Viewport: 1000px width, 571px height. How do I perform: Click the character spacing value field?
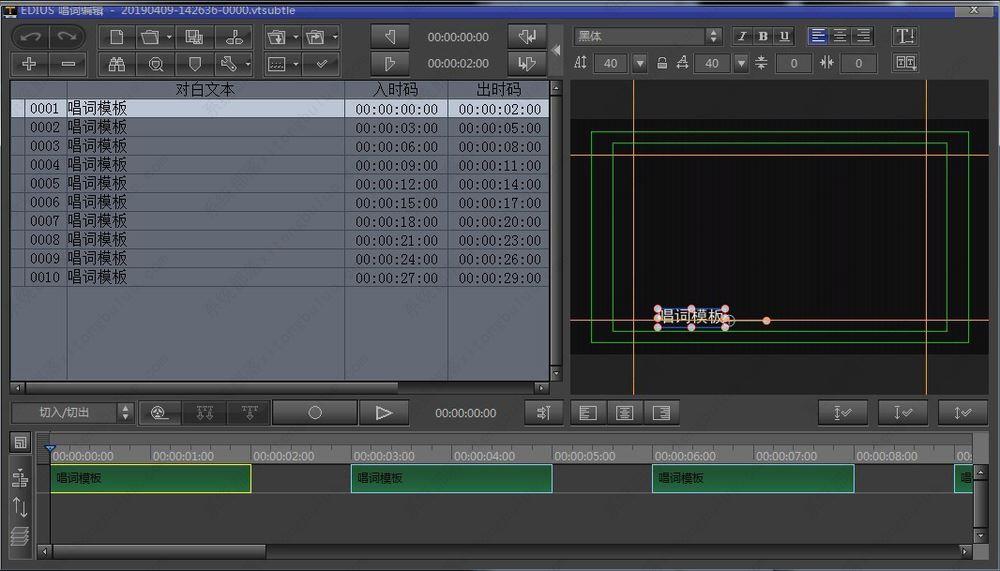point(858,63)
